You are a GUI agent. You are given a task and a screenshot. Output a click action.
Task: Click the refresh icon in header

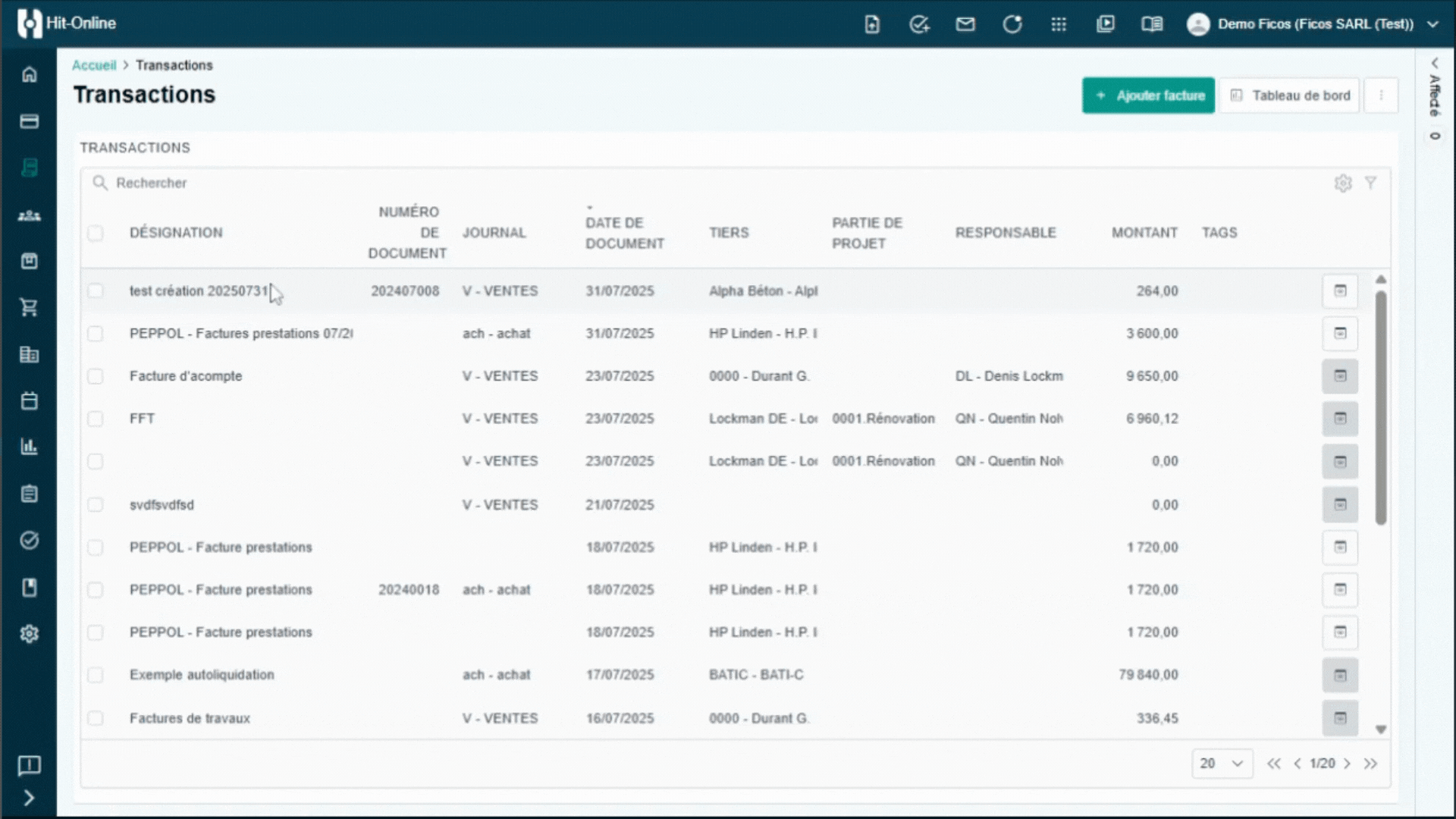point(1012,24)
